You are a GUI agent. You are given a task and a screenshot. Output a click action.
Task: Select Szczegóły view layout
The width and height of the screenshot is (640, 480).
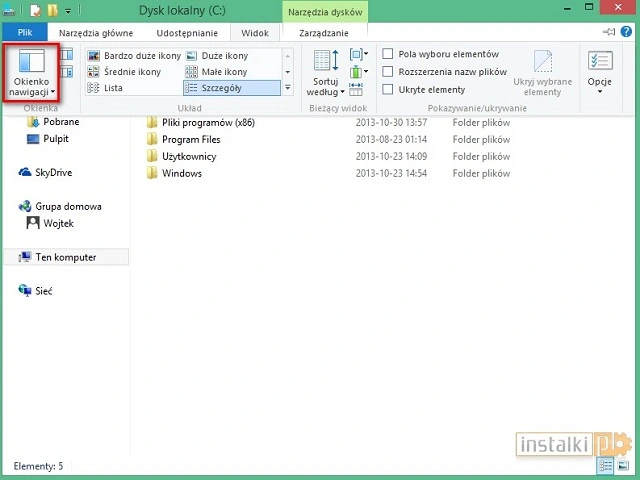click(222, 88)
